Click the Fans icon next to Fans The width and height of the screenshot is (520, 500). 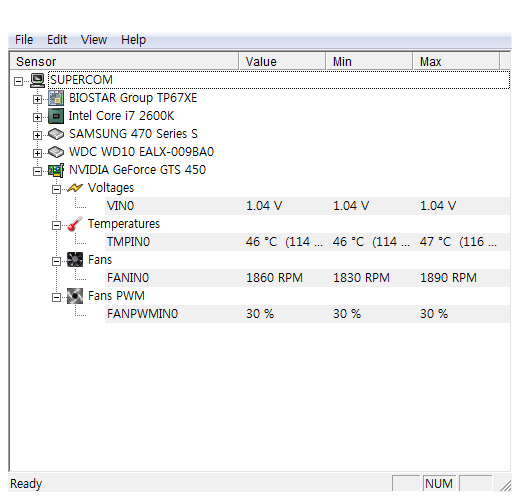coord(75,260)
